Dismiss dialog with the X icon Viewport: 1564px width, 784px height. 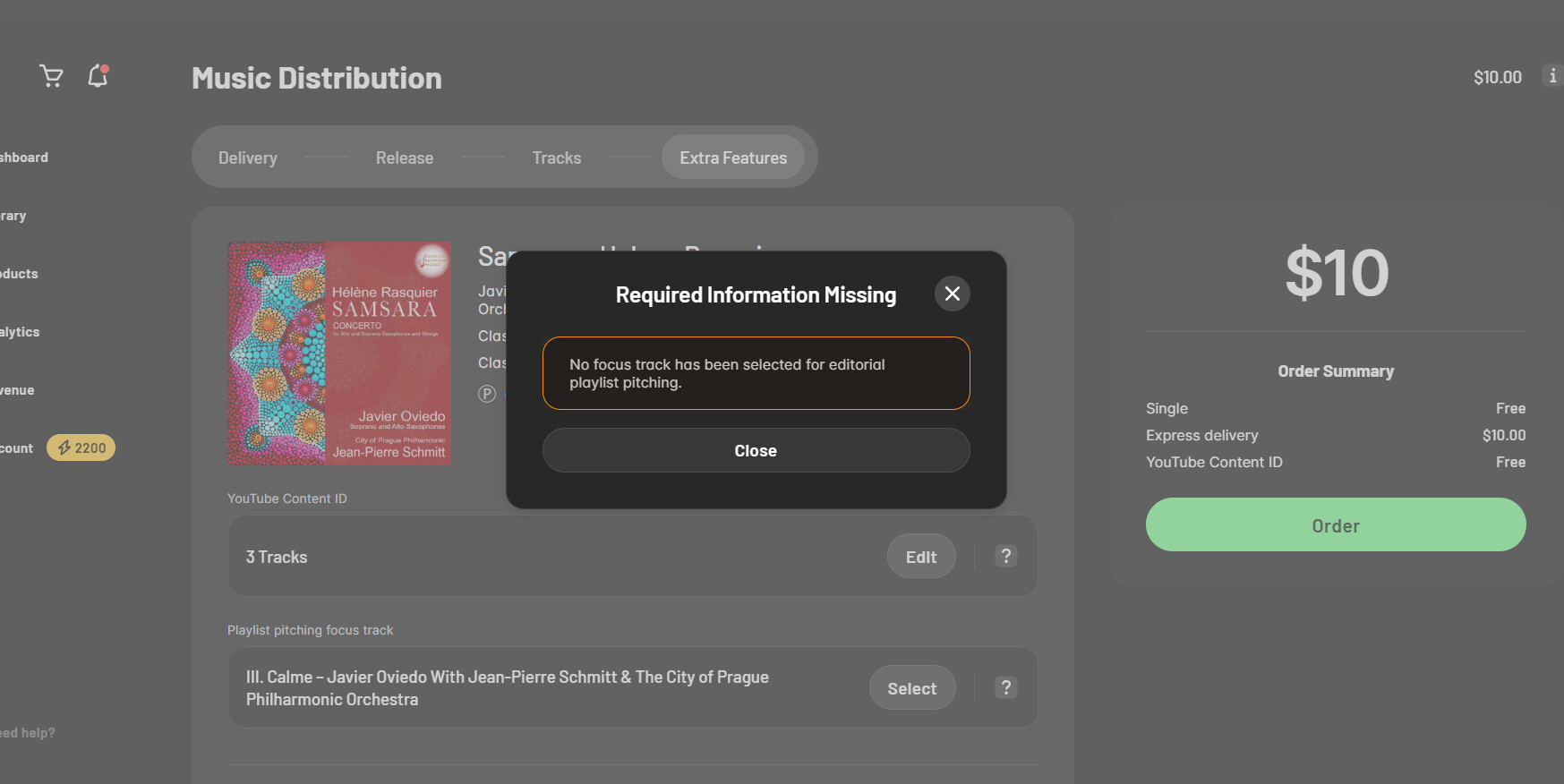[952, 294]
